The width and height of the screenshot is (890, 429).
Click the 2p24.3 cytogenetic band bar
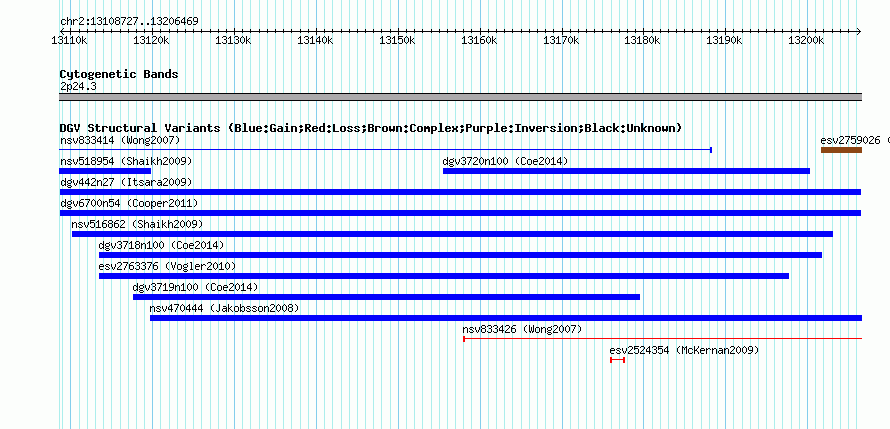pyautogui.click(x=460, y=97)
